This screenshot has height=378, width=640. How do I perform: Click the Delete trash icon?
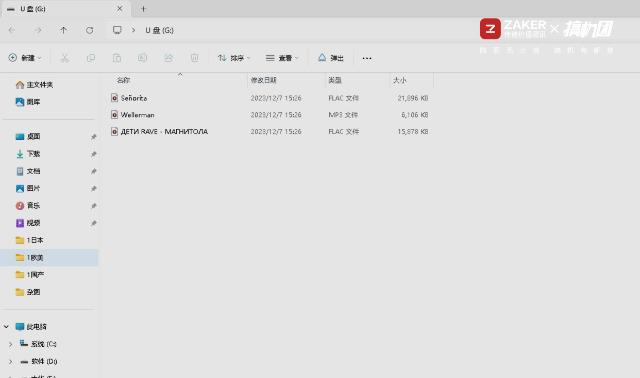[x=195, y=58]
